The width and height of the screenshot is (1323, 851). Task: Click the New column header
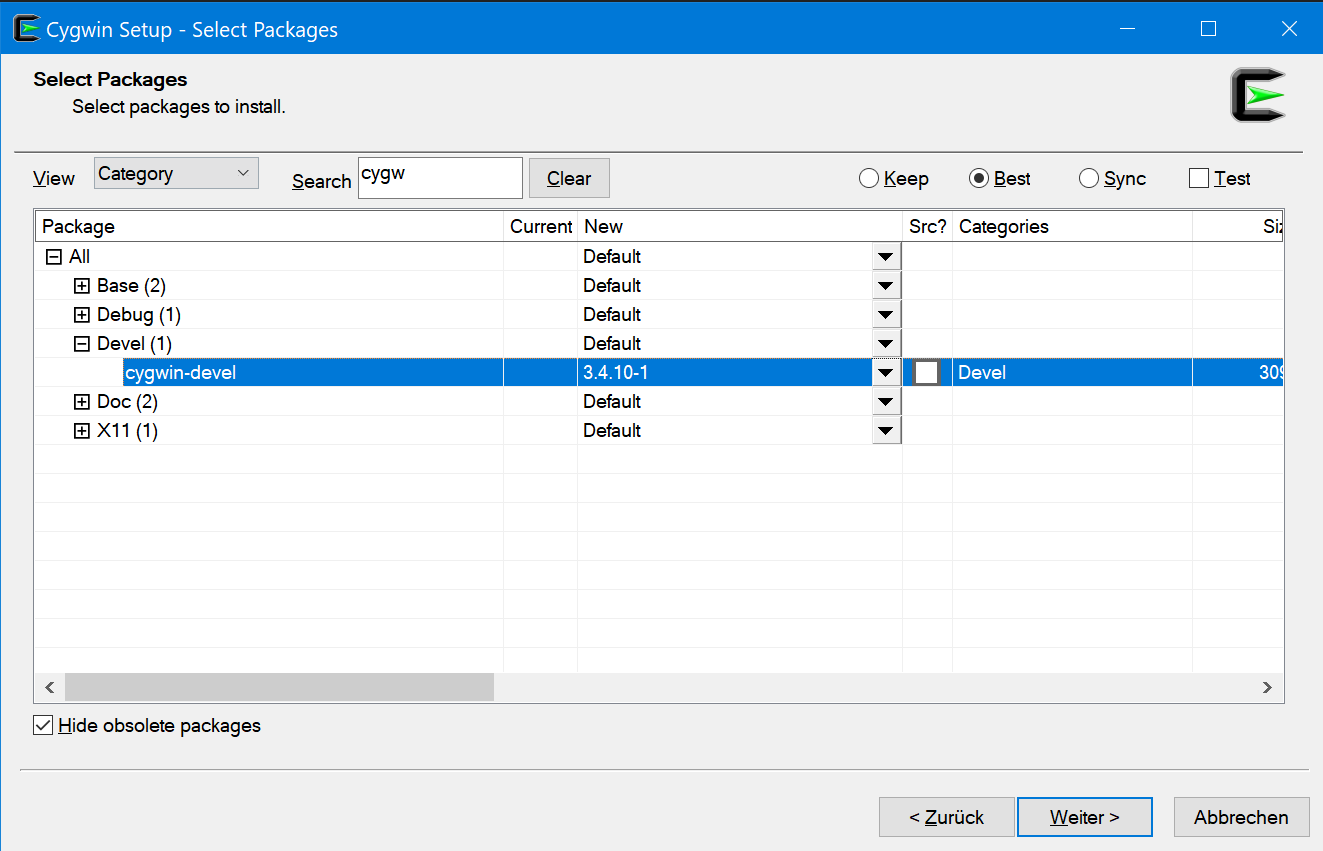(740, 226)
